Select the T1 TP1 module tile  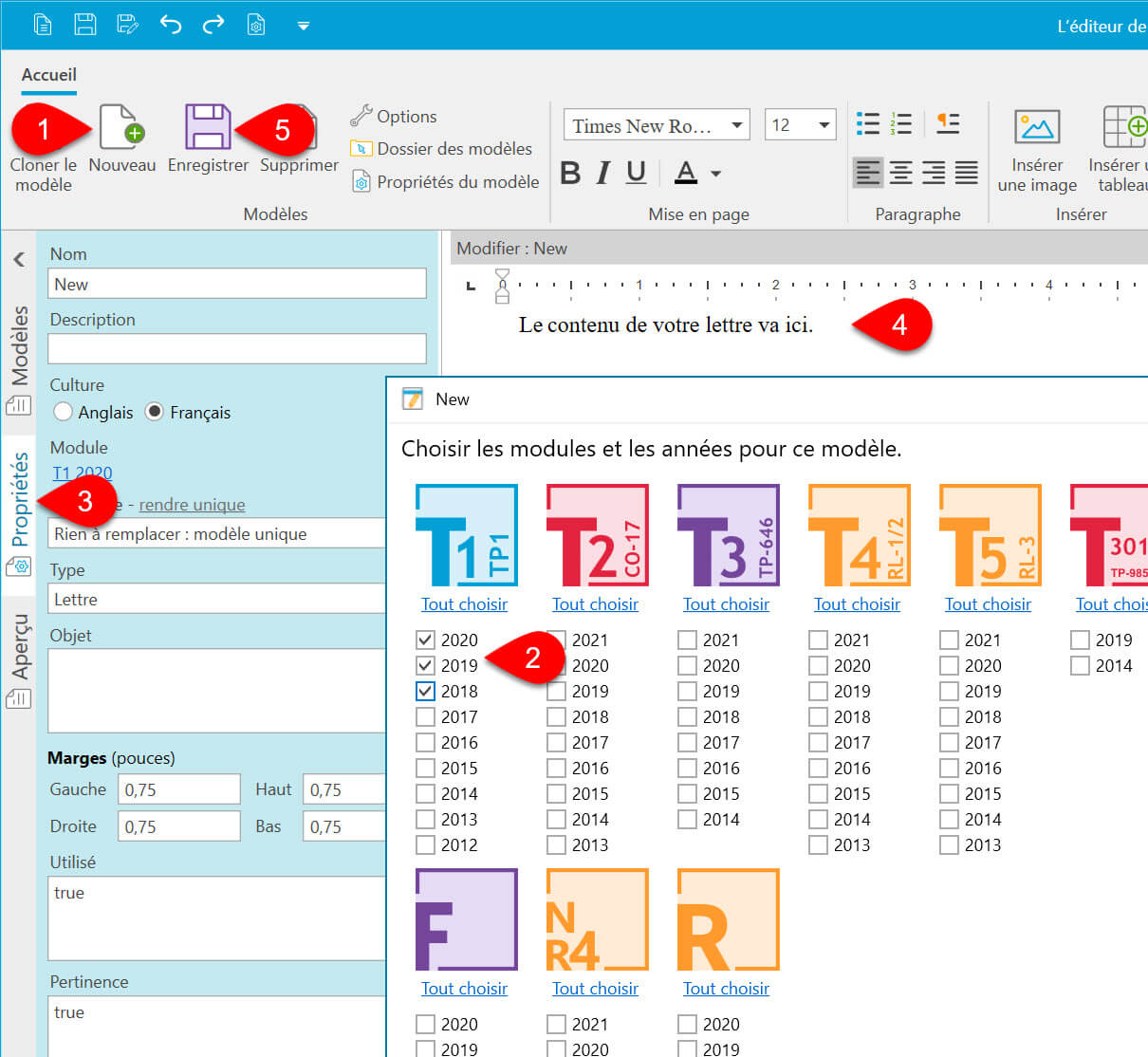coord(466,535)
